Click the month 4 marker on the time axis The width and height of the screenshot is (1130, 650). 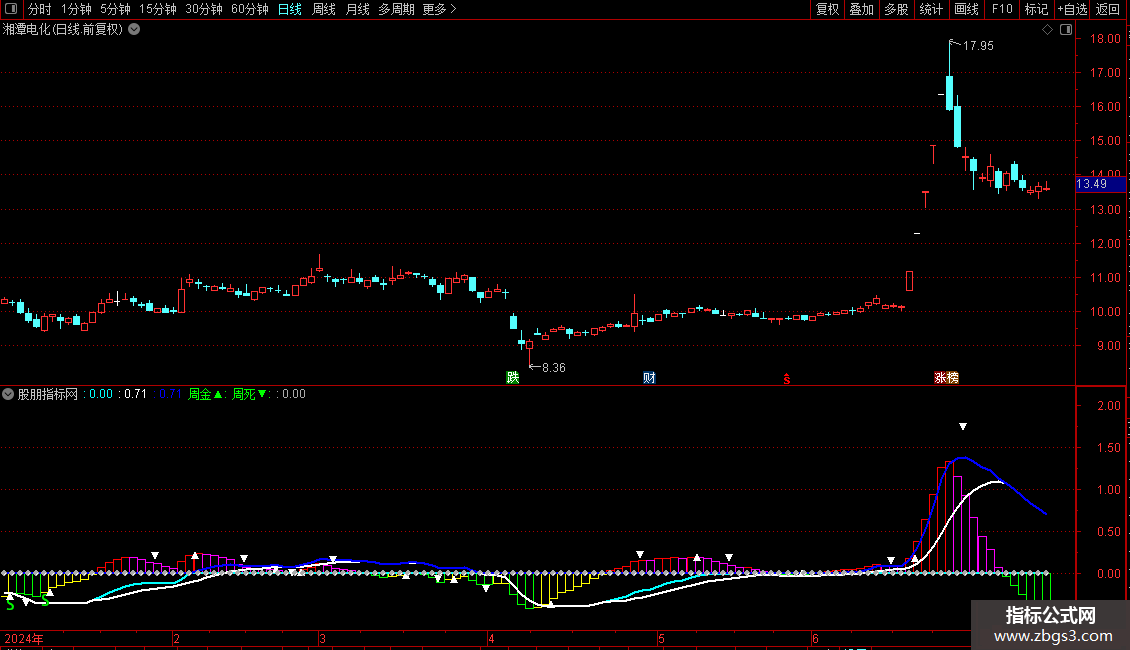(491, 638)
